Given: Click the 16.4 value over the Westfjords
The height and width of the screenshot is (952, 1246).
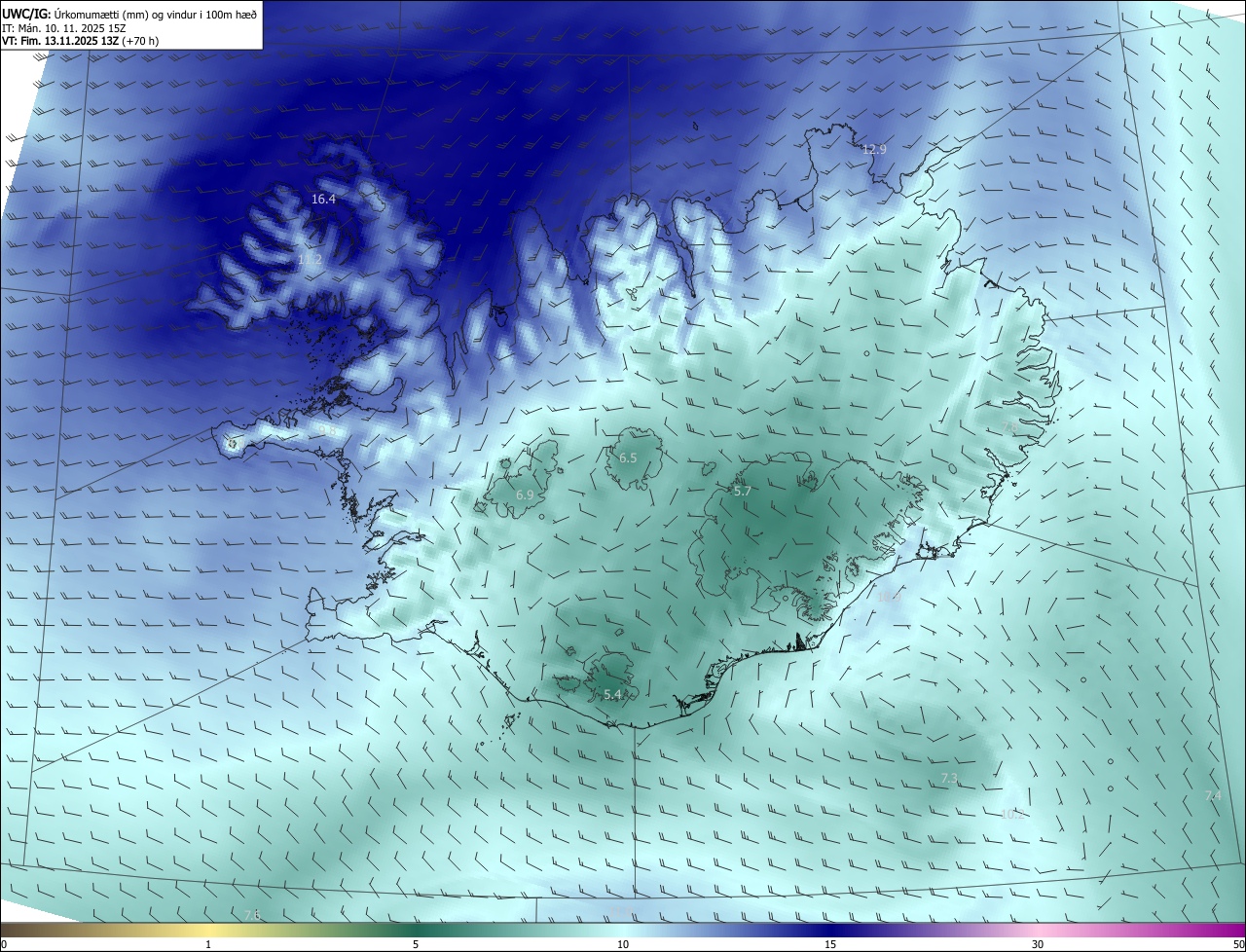Looking at the screenshot, I should (323, 199).
